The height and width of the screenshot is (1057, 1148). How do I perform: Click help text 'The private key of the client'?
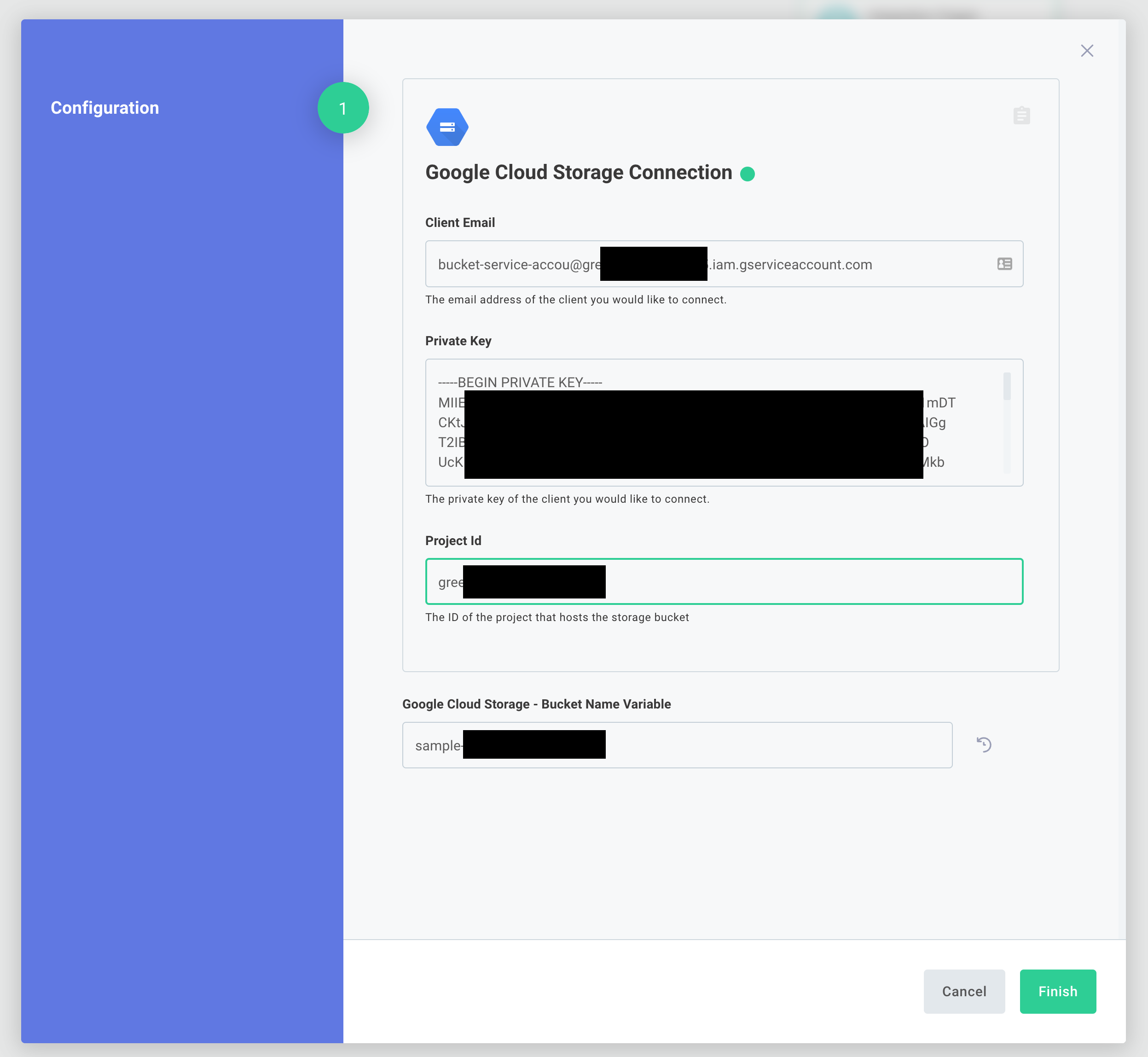pyautogui.click(x=567, y=499)
